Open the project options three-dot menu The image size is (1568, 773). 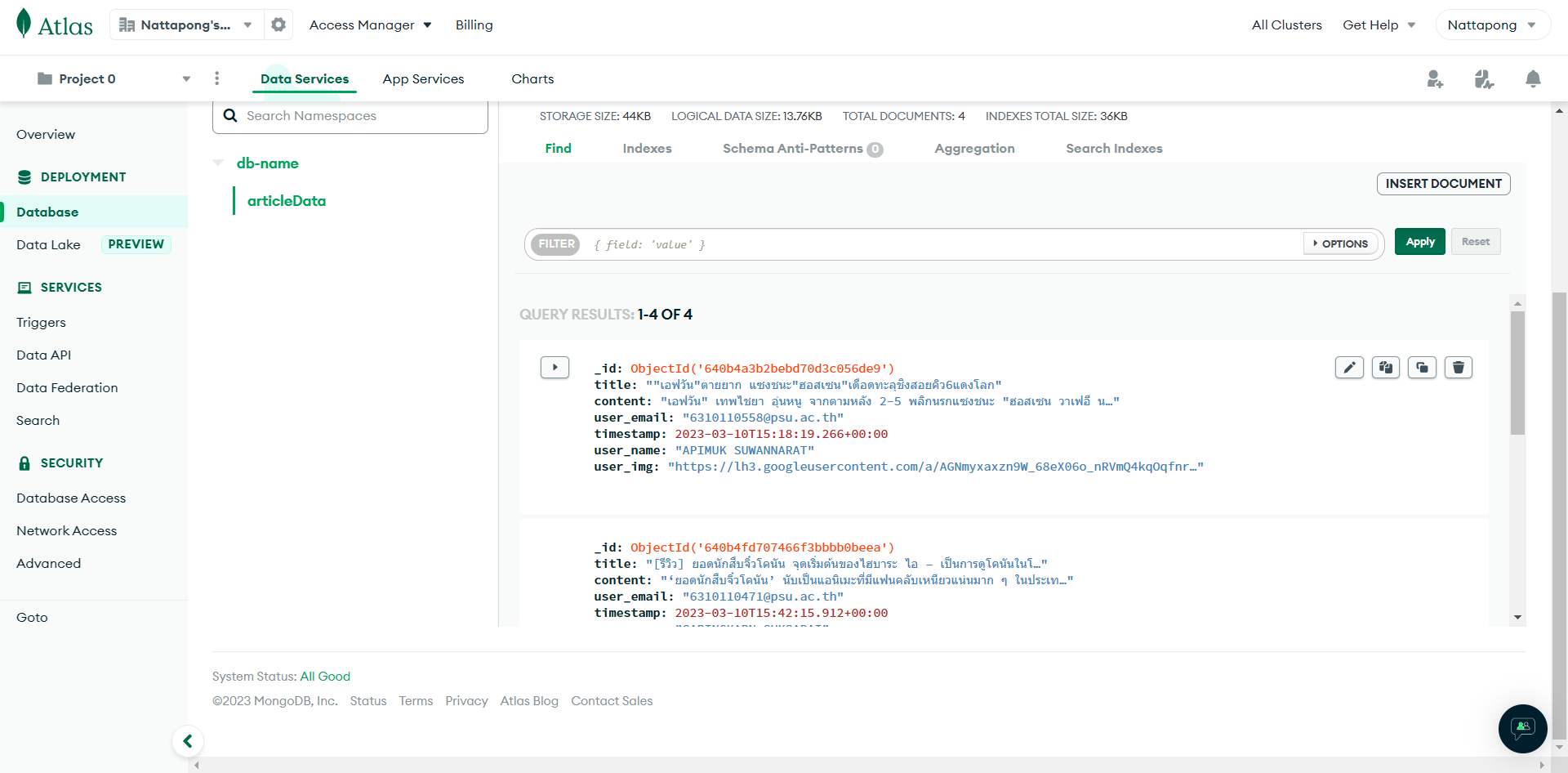point(216,78)
